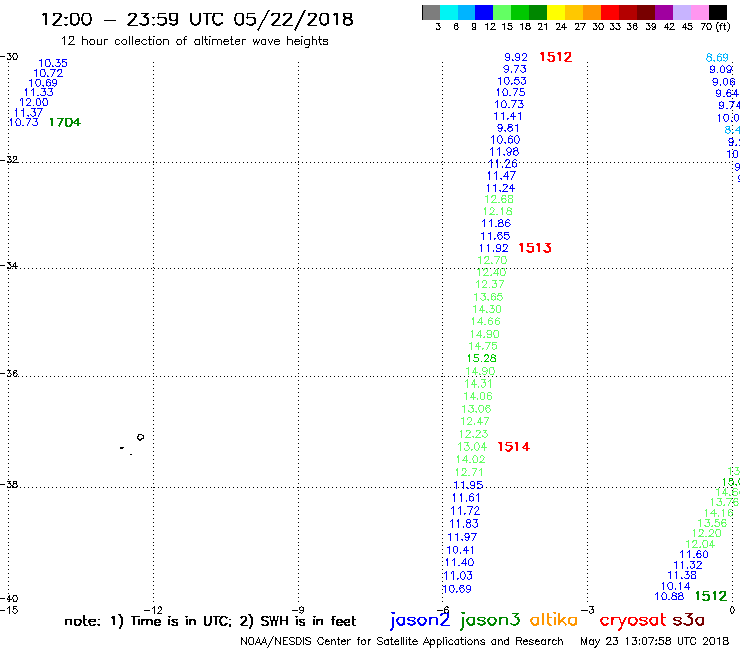Image resolution: width=740 pixels, height=650 pixels.
Task: Click the wave height value 13.04
Action: (472, 447)
